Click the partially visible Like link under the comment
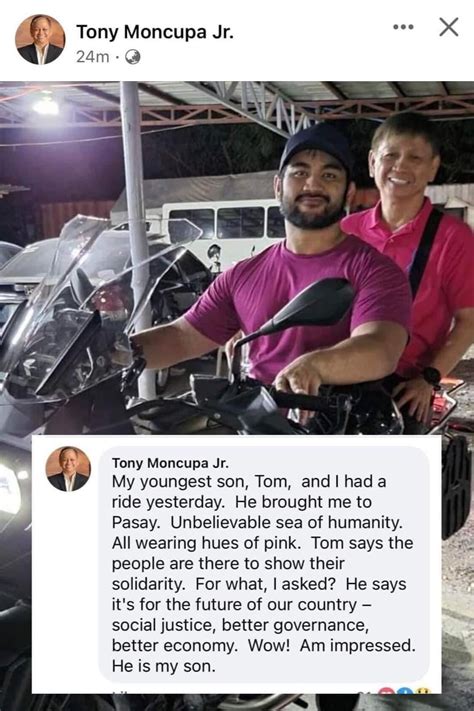The width and height of the screenshot is (474, 711). tap(119, 692)
